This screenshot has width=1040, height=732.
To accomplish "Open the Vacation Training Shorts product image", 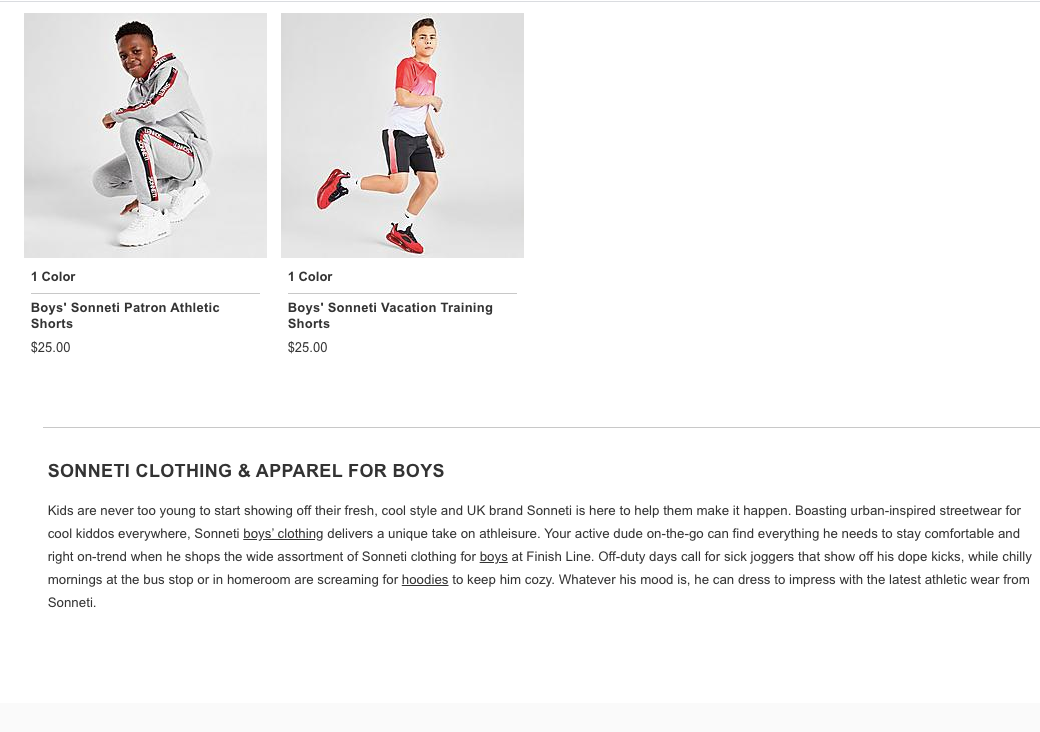I will (402, 135).
